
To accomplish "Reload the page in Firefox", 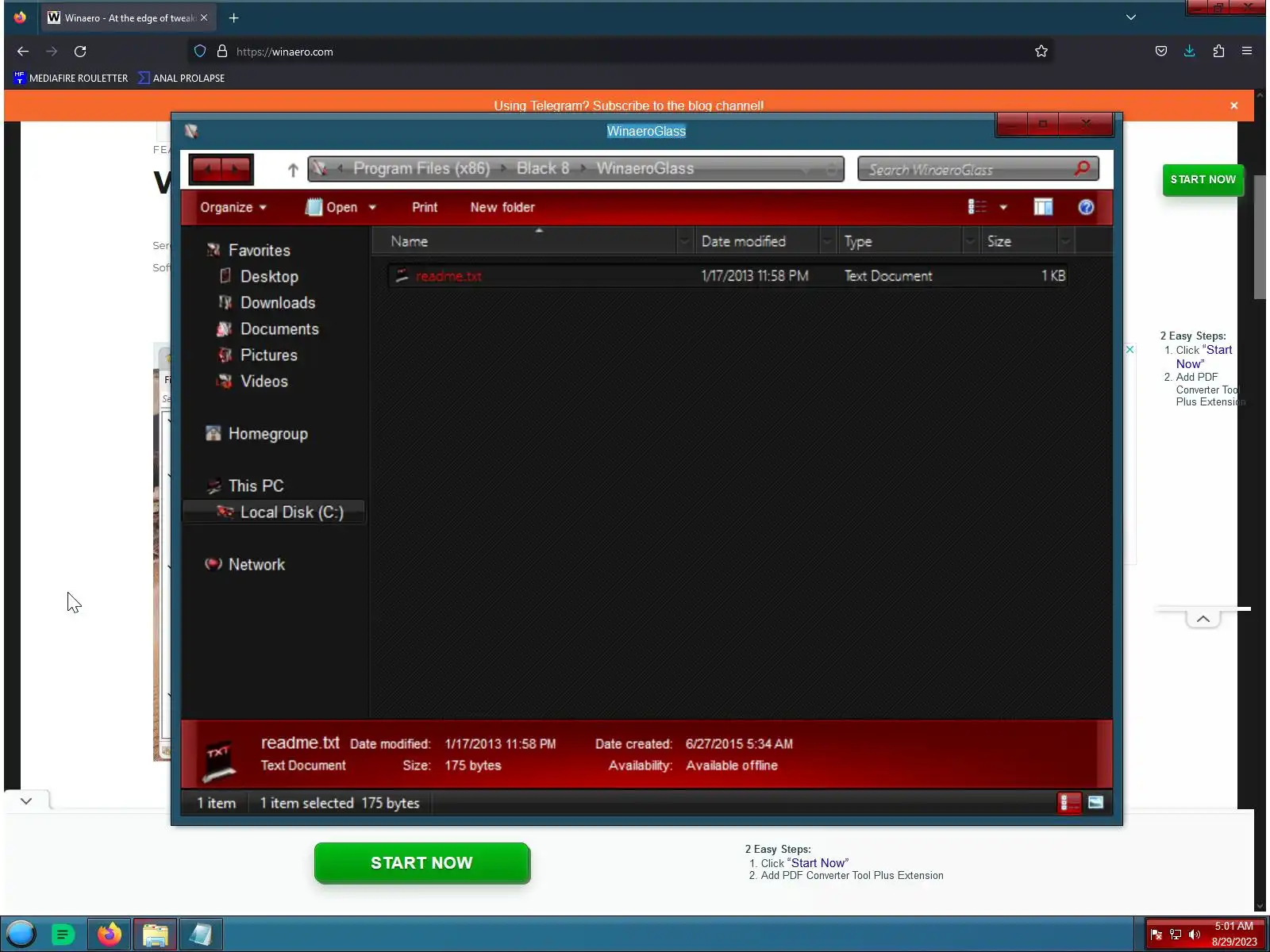I will pos(80,52).
